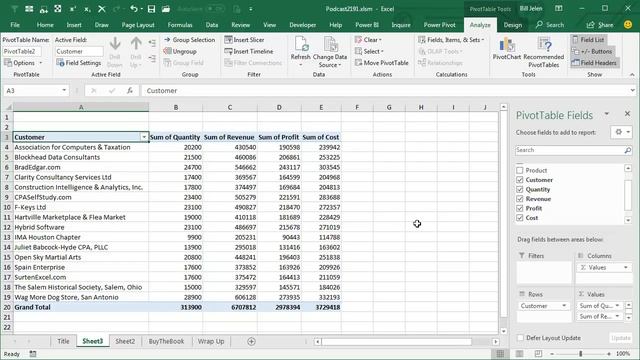Click the search magnifier in PivotTable Fields
The image size is (640, 360).
tap(627, 150)
